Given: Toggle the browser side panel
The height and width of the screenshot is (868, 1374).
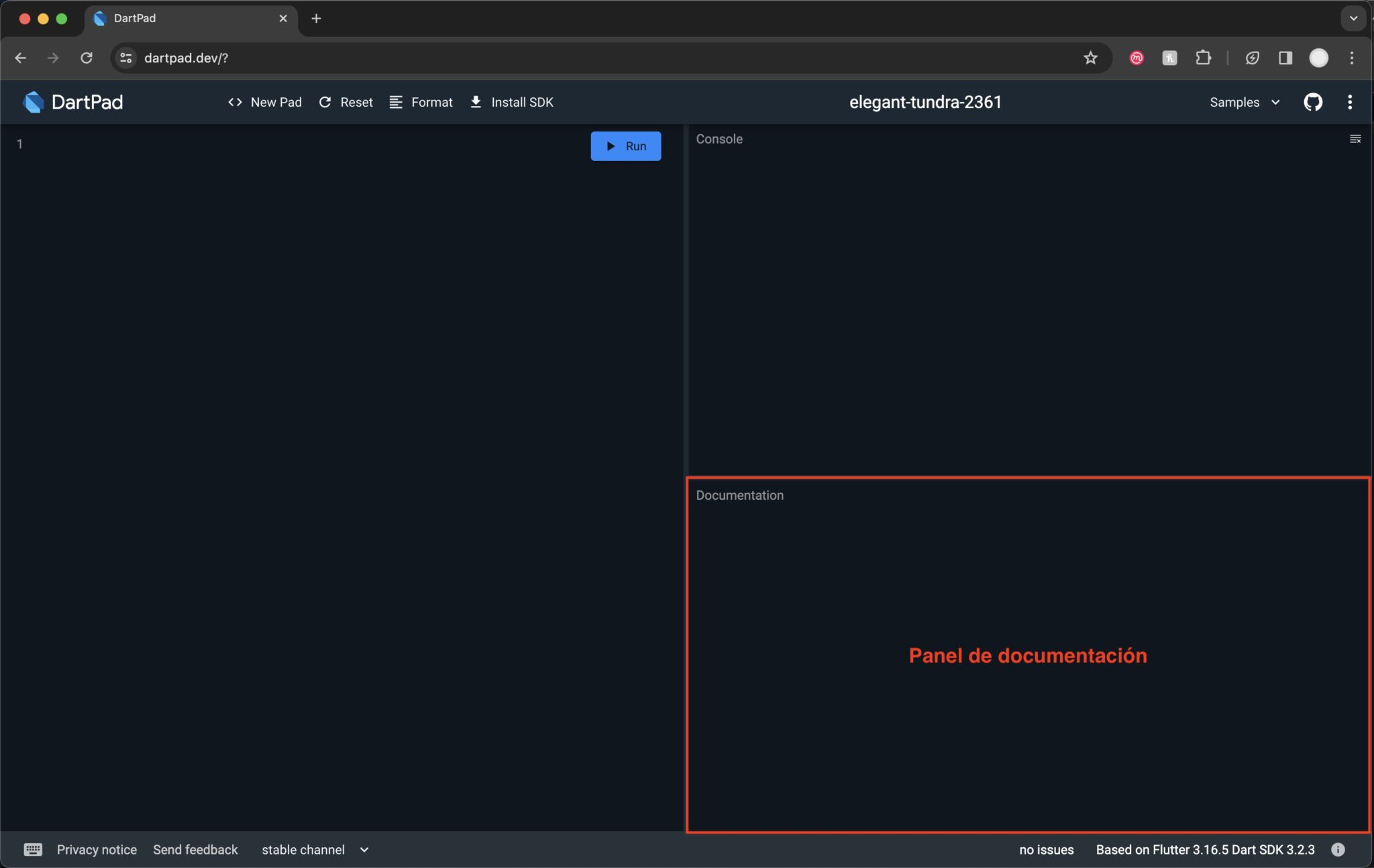Looking at the screenshot, I should click(x=1285, y=58).
